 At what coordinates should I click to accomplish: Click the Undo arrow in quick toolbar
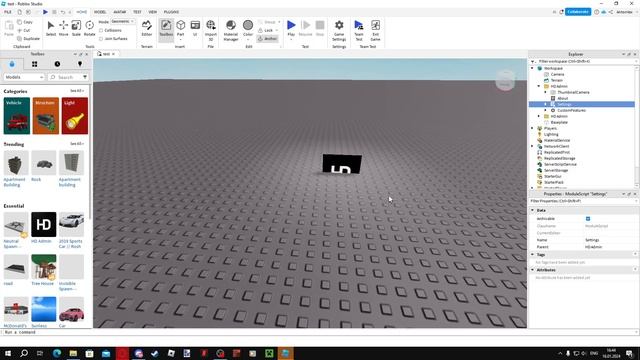pyautogui.click(x=62, y=12)
